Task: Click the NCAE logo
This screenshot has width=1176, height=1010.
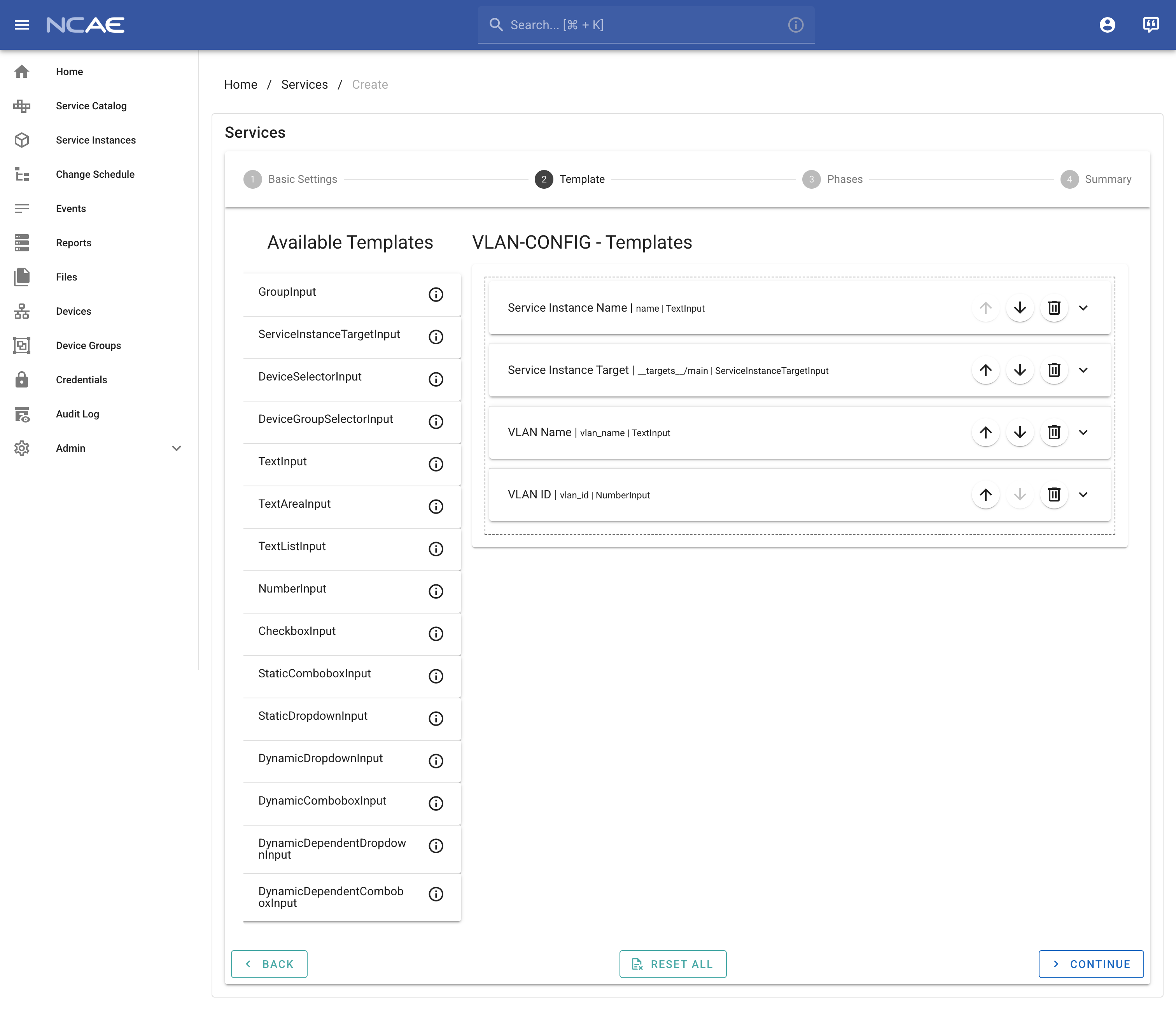Action: pos(85,25)
